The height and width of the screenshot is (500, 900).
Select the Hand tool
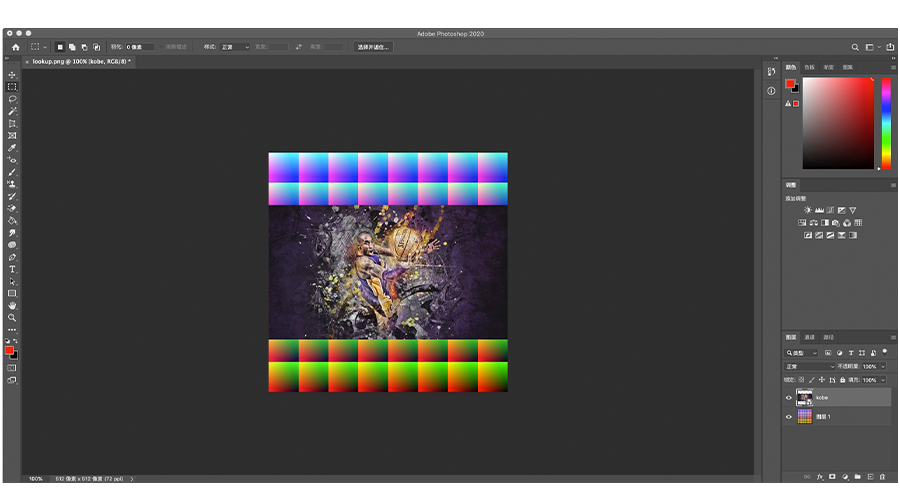[x=12, y=305]
